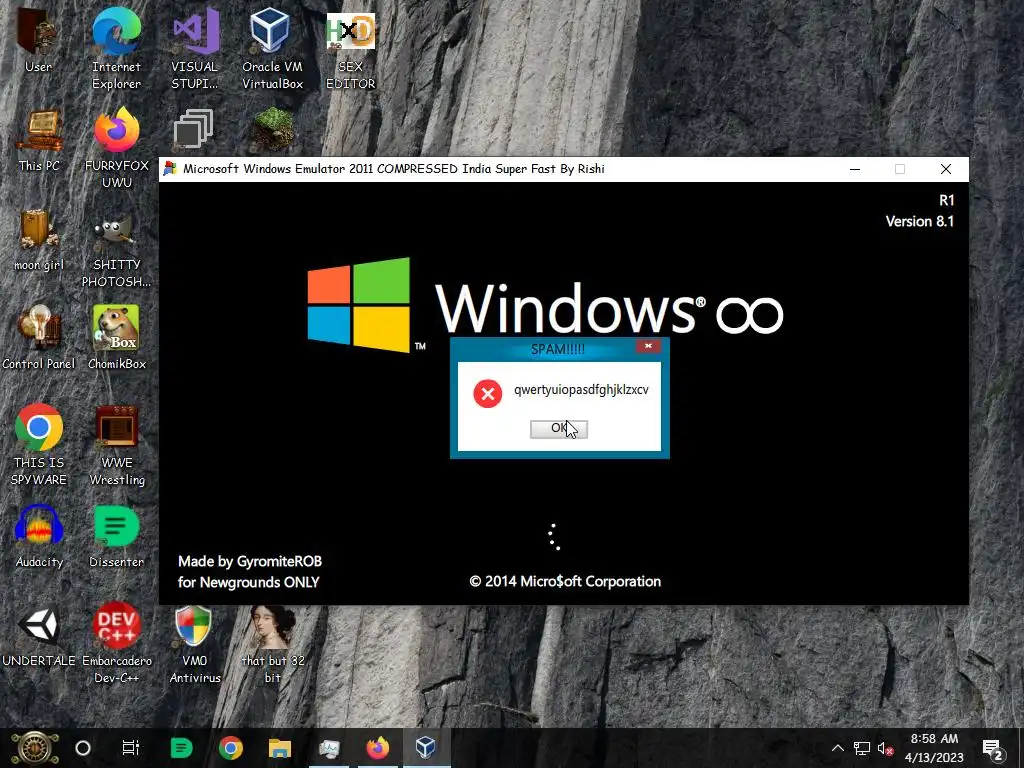Select the Audacity desktop icon
The image size is (1024, 768).
[39, 537]
